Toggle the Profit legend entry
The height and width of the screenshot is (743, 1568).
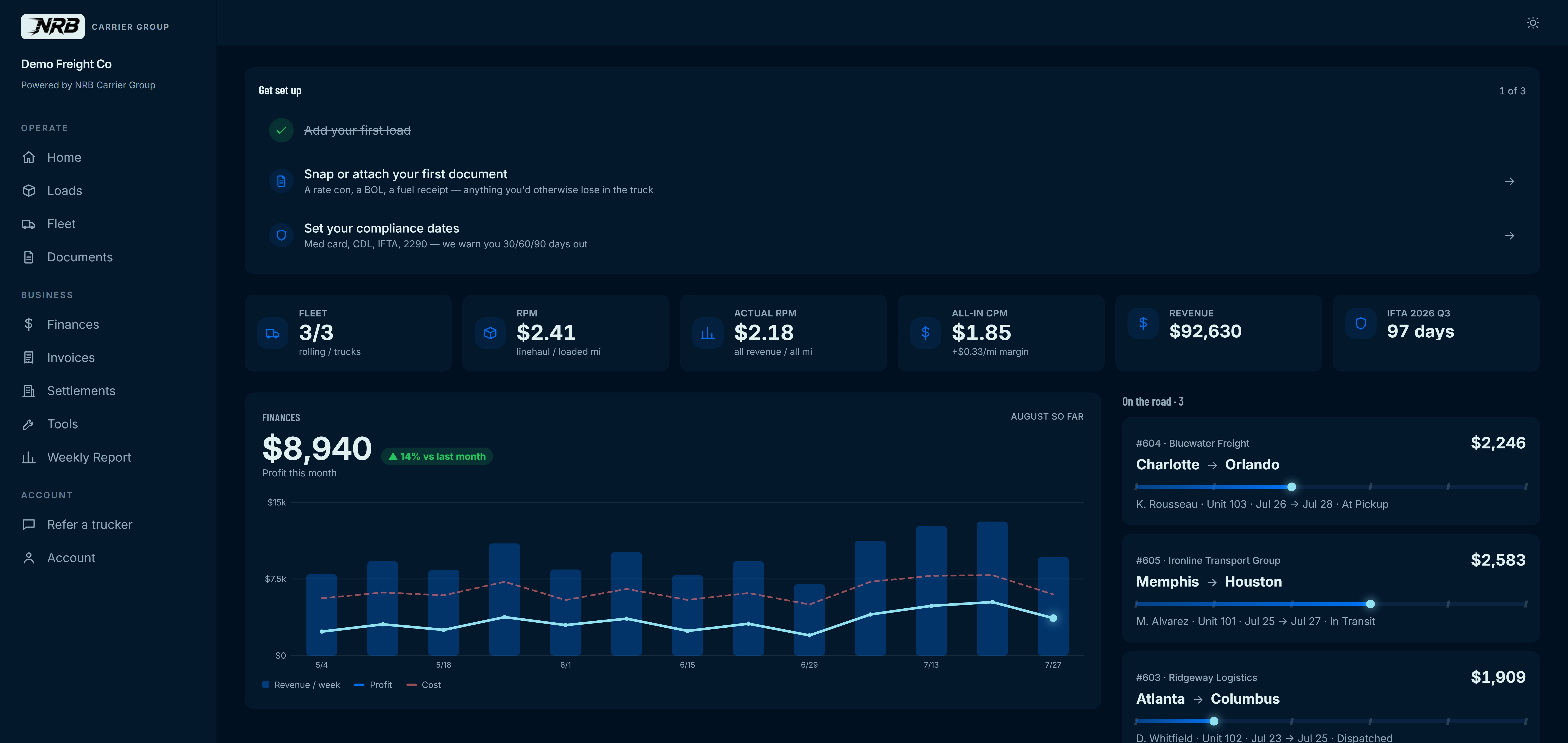coord(373,685)
